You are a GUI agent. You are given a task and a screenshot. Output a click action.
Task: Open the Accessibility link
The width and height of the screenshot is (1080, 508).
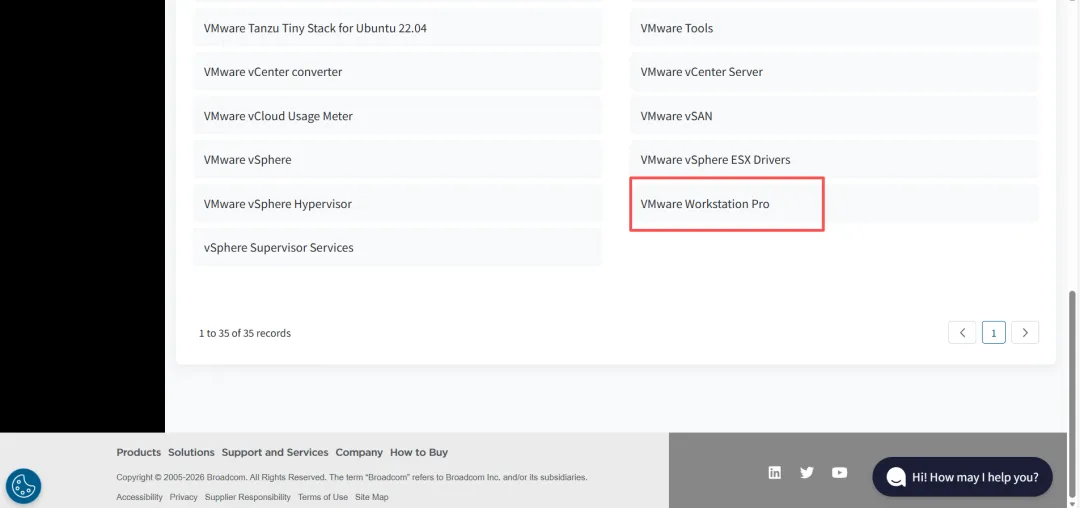139,497
